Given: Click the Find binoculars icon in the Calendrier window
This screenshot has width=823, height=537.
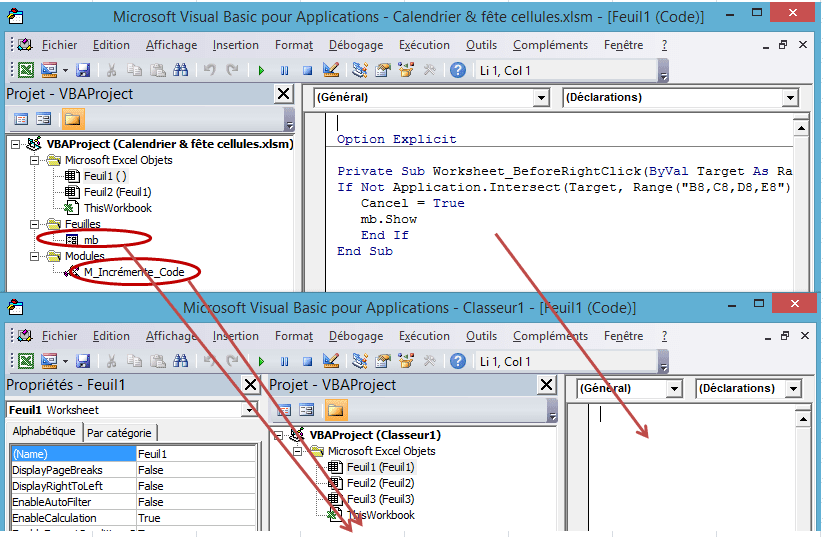Looking at the screenshot, I should coord(181,70).
